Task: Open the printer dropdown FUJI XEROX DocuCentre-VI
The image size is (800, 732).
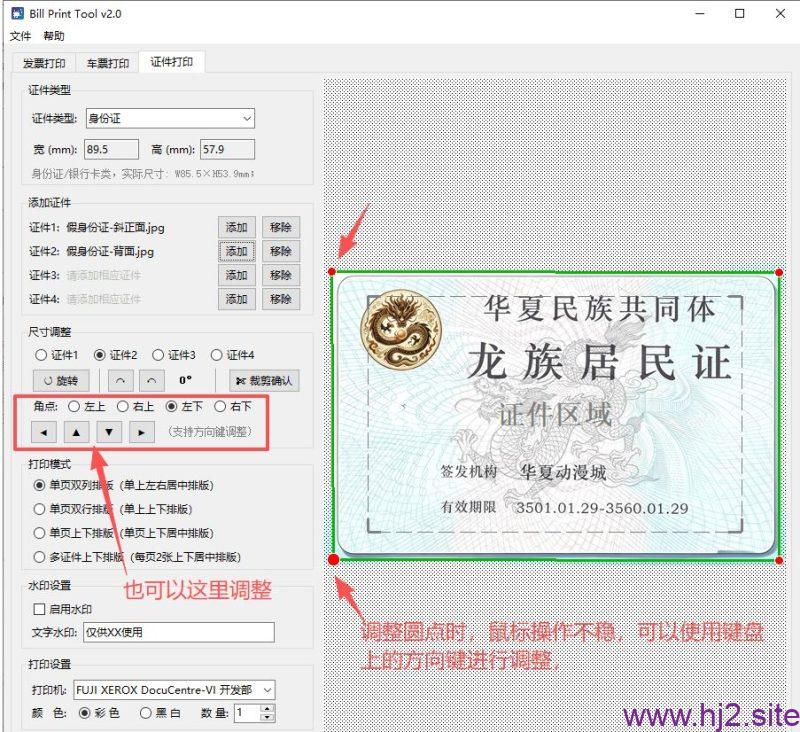Action: click(x=174, y=690)
